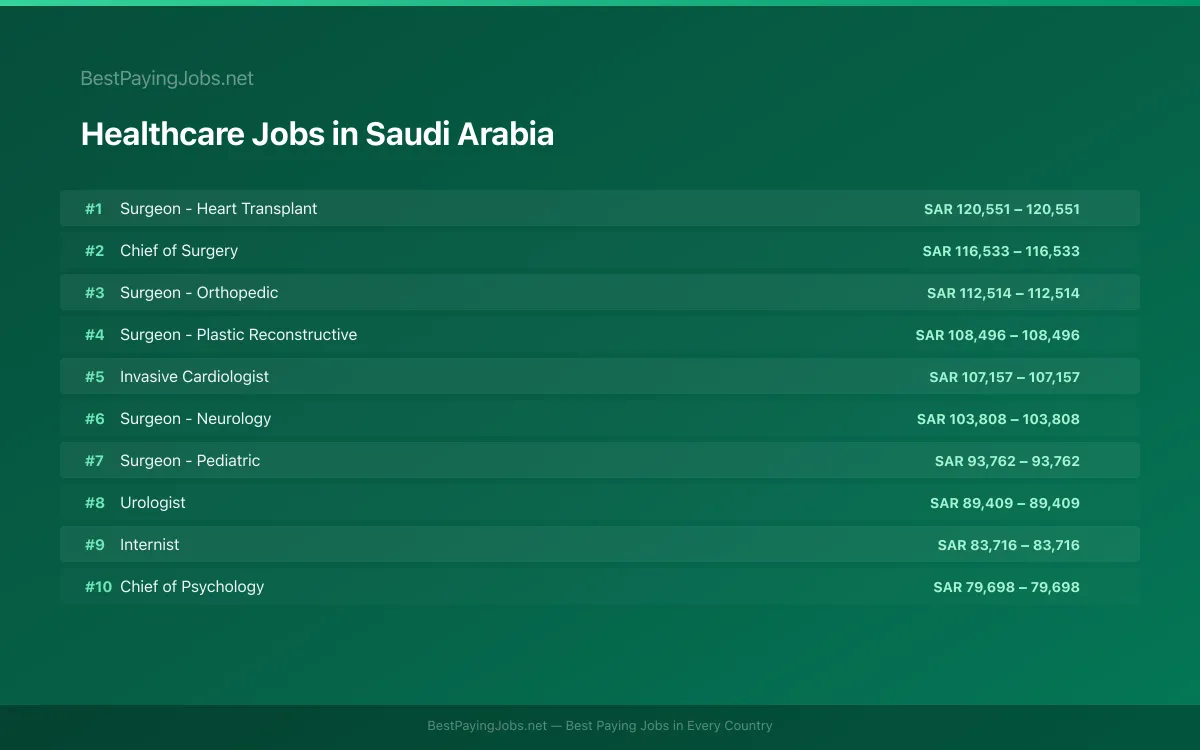1200x750 pixels.
Task: Click salary SAR 83,716 – 83,716
Action: [x=1009, y=545]
